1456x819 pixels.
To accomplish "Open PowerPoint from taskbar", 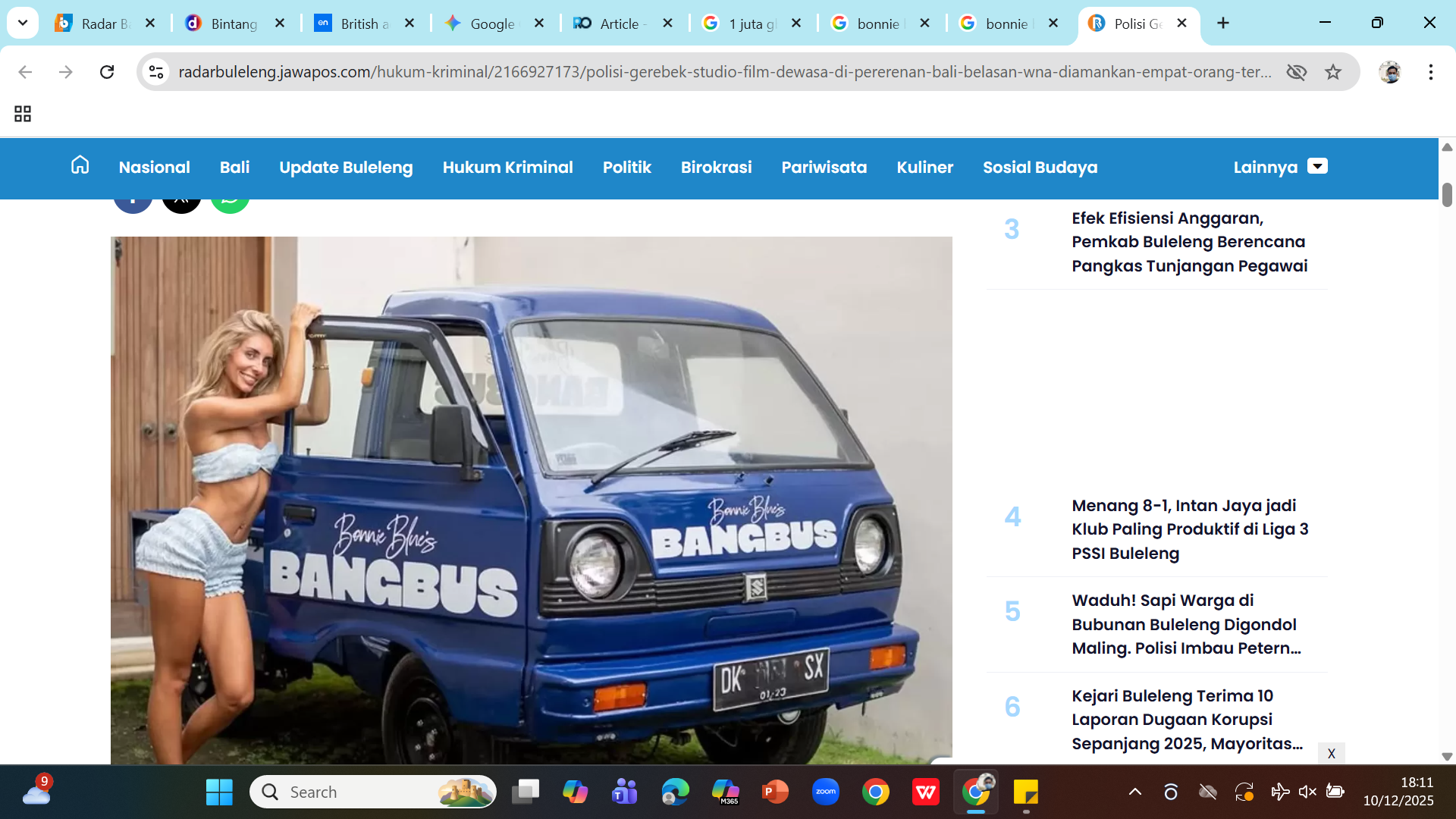I will 775,792.
